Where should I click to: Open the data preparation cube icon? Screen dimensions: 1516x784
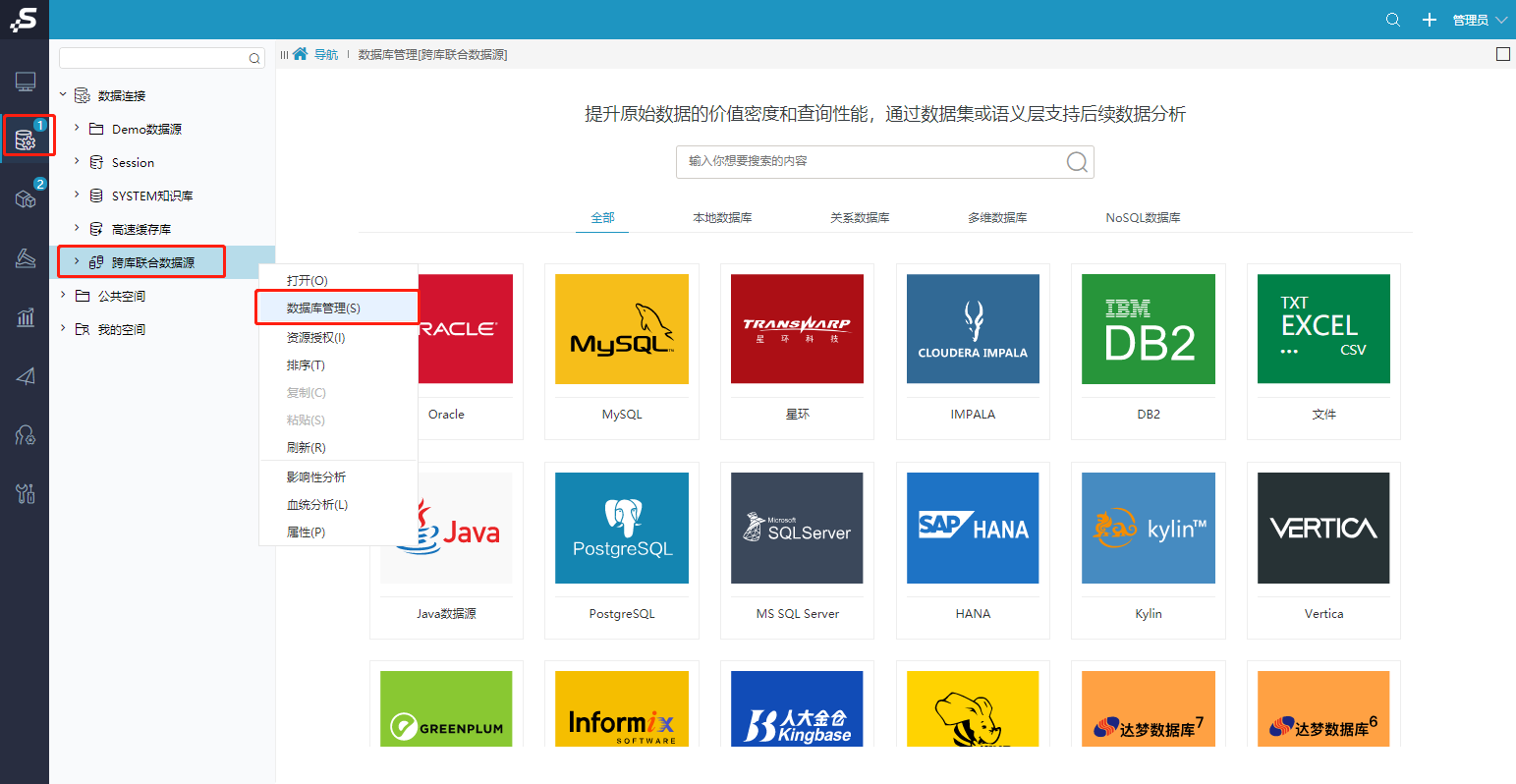coord(26,199)
